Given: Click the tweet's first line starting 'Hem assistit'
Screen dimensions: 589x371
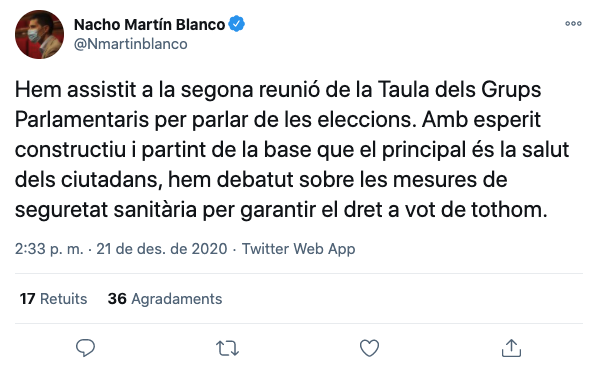Looking at the screenshot, I should (x=278, y=90).
